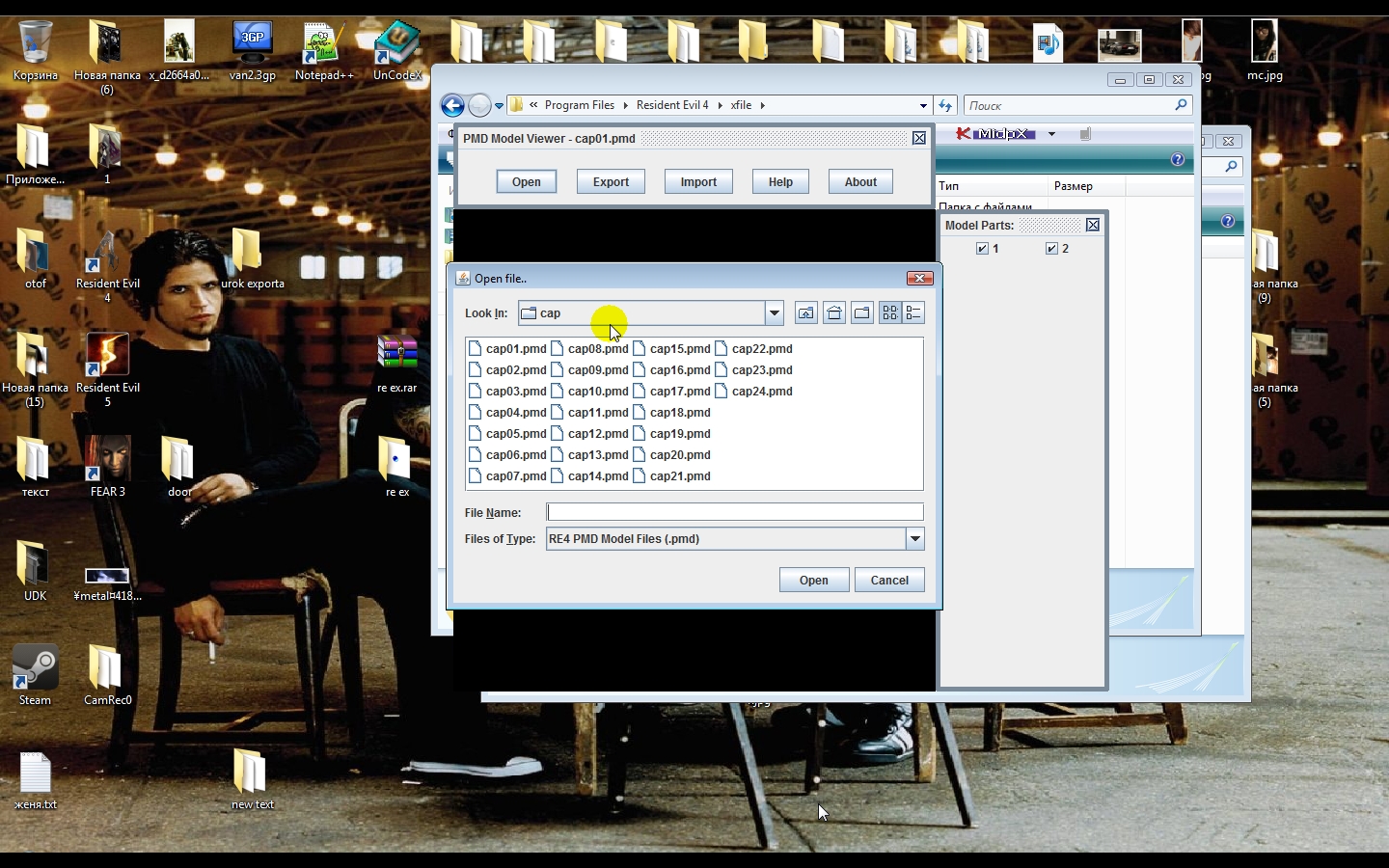Image resolution: width=1389 pixels, height=868 pixels.
Task: Switch the Open file dialog to details view
Action: click(x=913, y=312)
